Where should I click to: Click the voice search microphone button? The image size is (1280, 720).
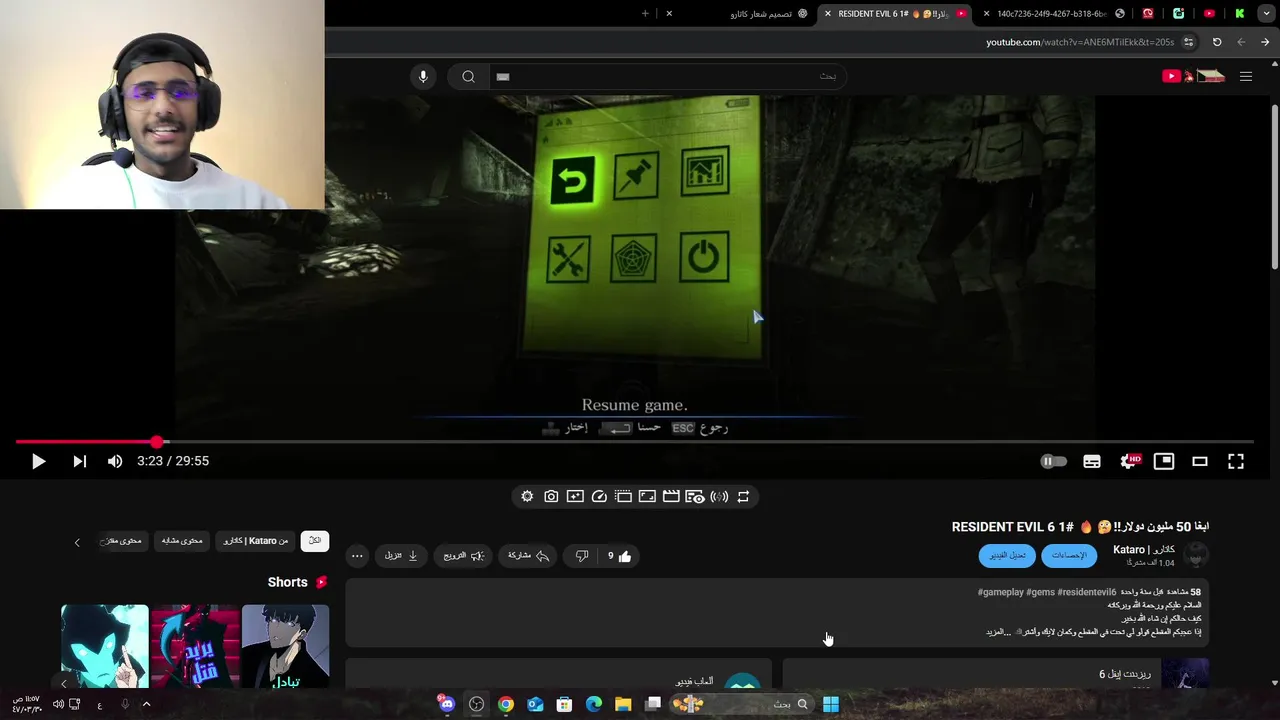click(423, 77)
